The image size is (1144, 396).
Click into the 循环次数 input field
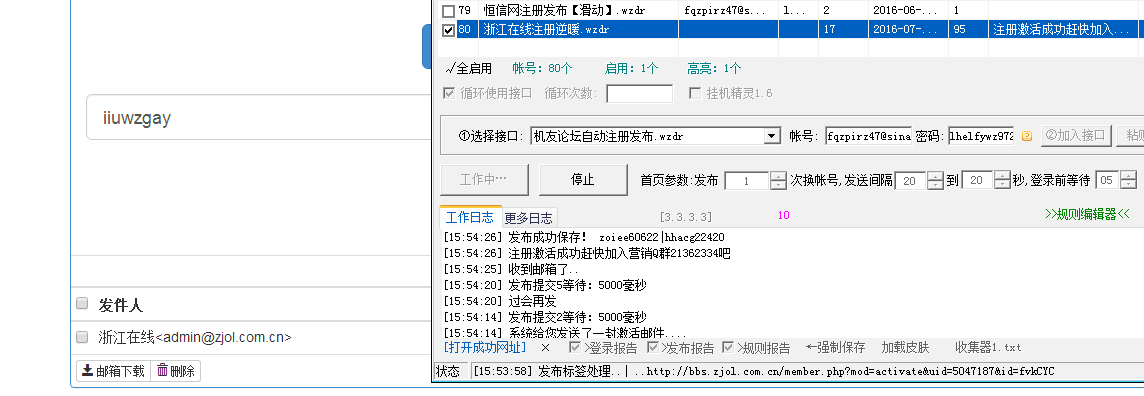[640, 93]
